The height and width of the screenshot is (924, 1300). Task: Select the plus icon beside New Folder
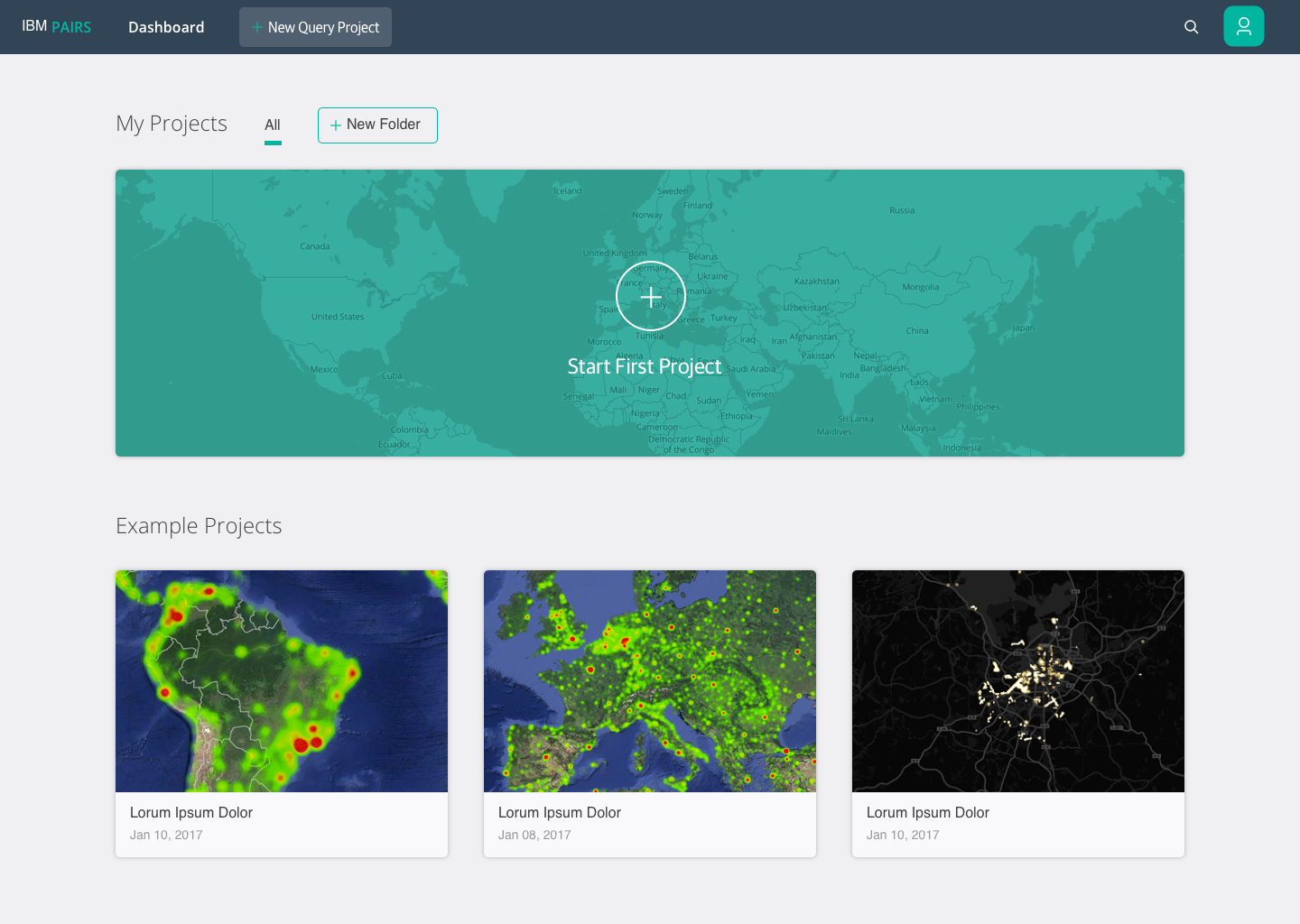336,125
